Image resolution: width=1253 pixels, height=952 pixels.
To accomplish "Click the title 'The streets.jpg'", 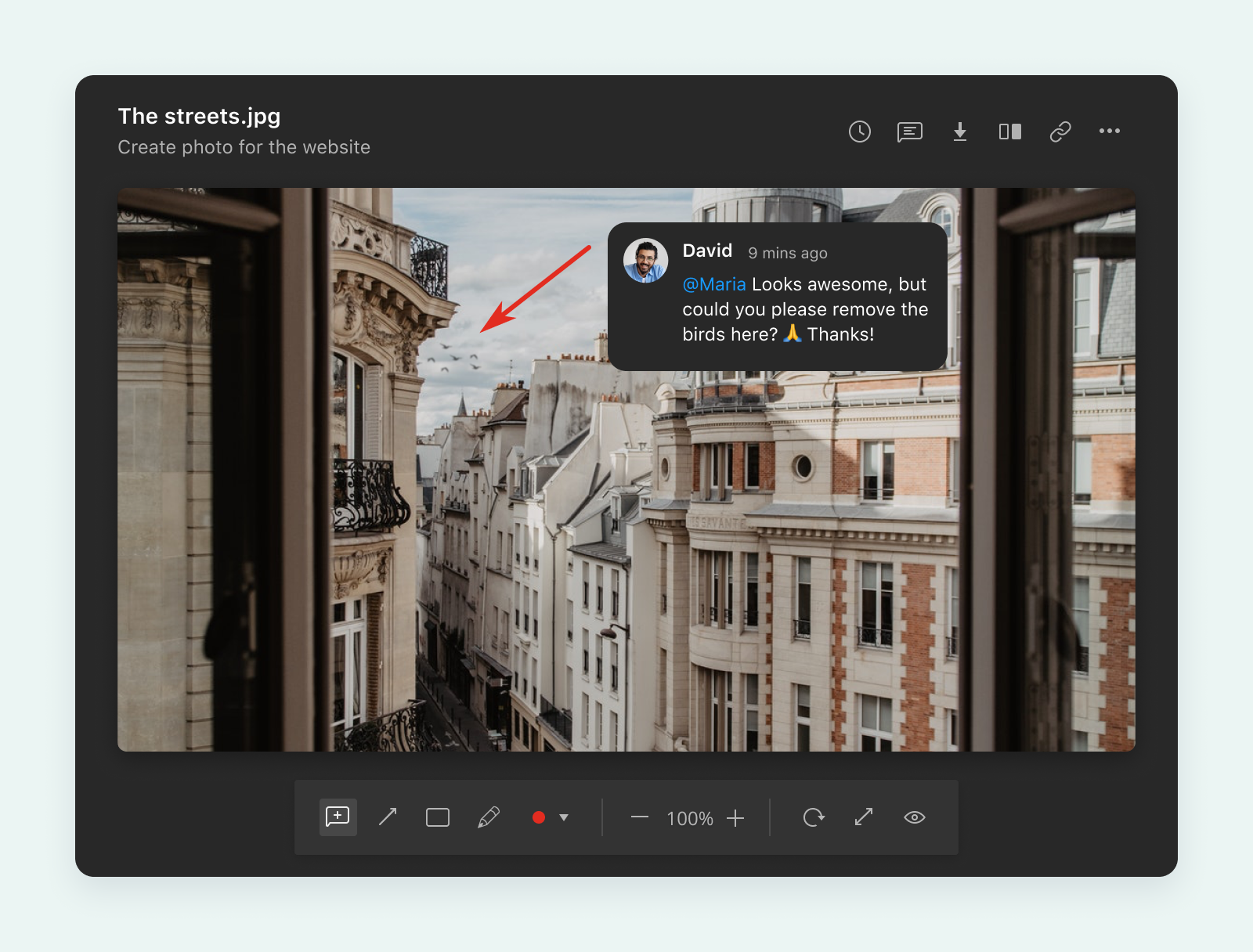I will pos(199,116).
